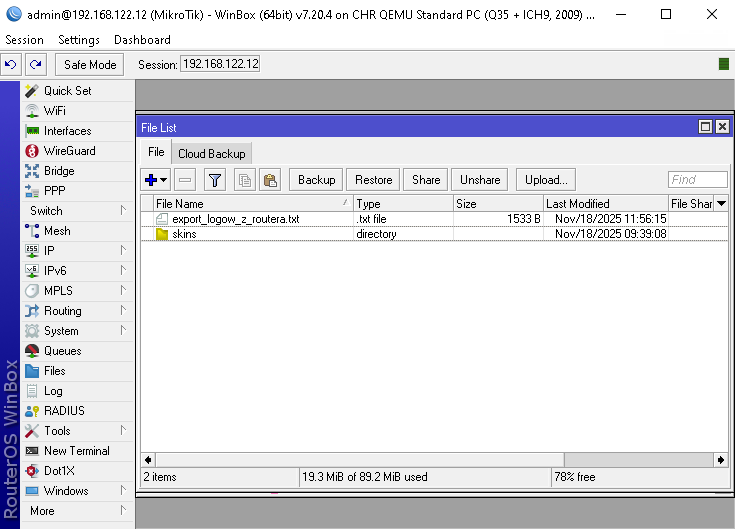Open the Interfaces list
The height and width of the screenshot is (529, 735).
[77, 131]
